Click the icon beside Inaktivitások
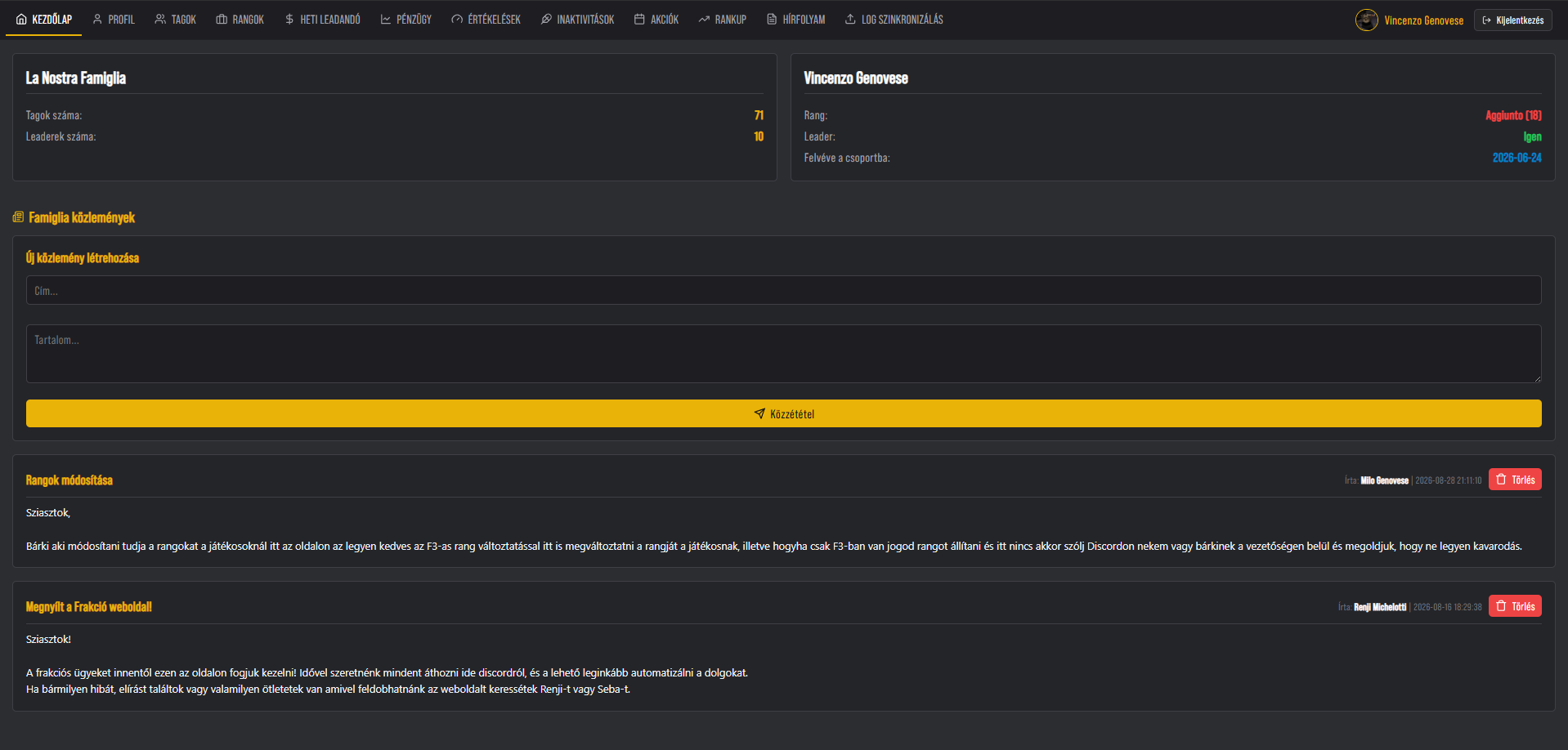 546,20
